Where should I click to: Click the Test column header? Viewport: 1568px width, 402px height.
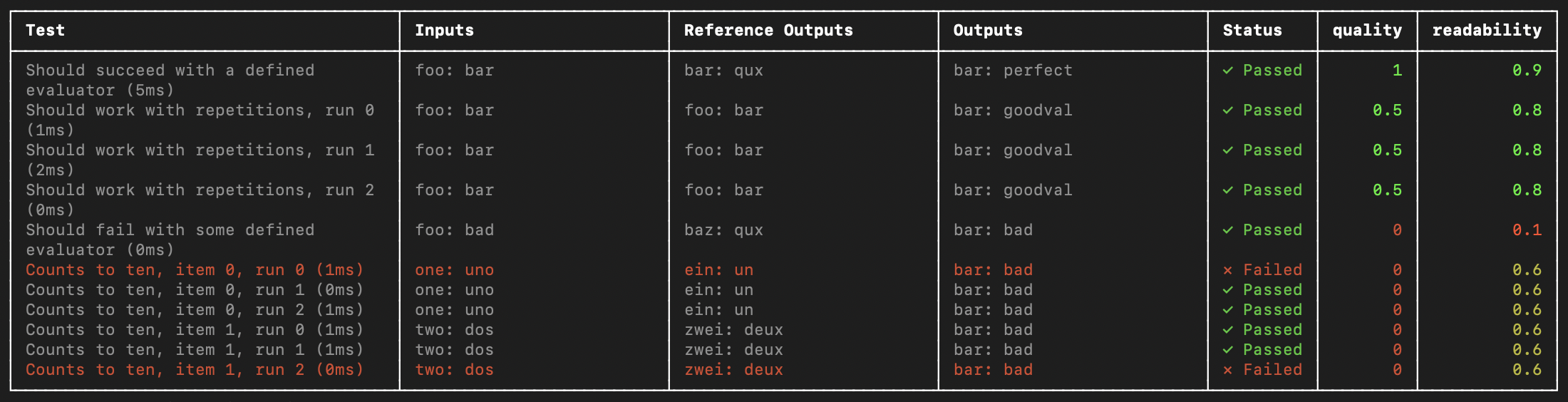(x=46, y=30)
